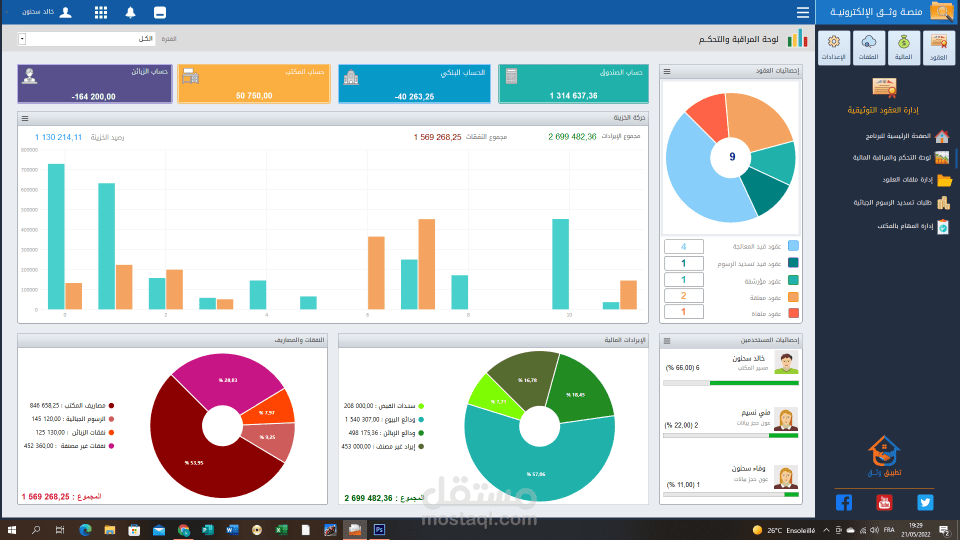Click the تطبيق وثق app logo
960x540 pixels.
tap(884, 456)
